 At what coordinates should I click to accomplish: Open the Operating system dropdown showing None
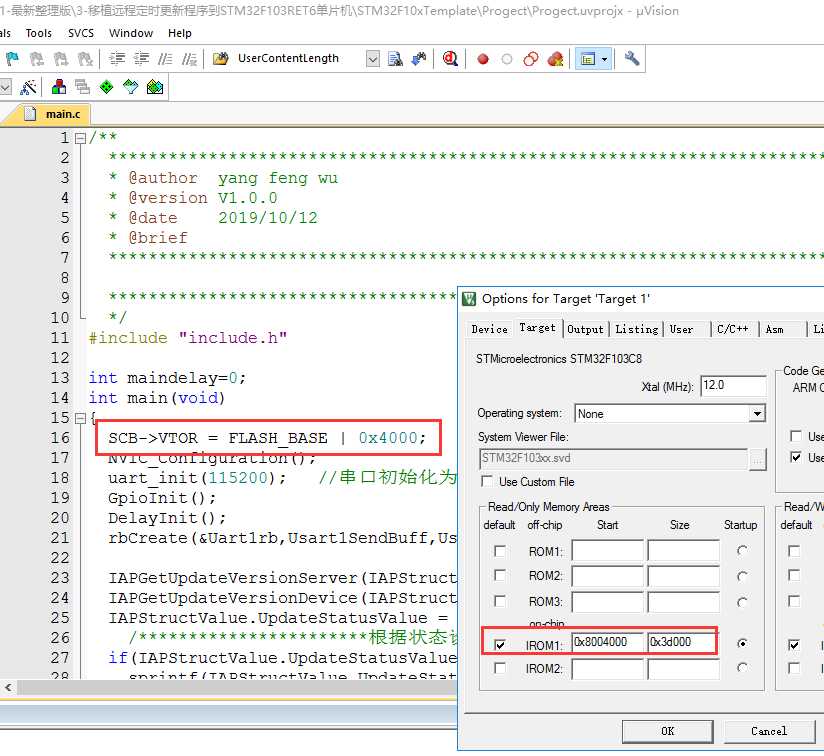click(757, 413)
